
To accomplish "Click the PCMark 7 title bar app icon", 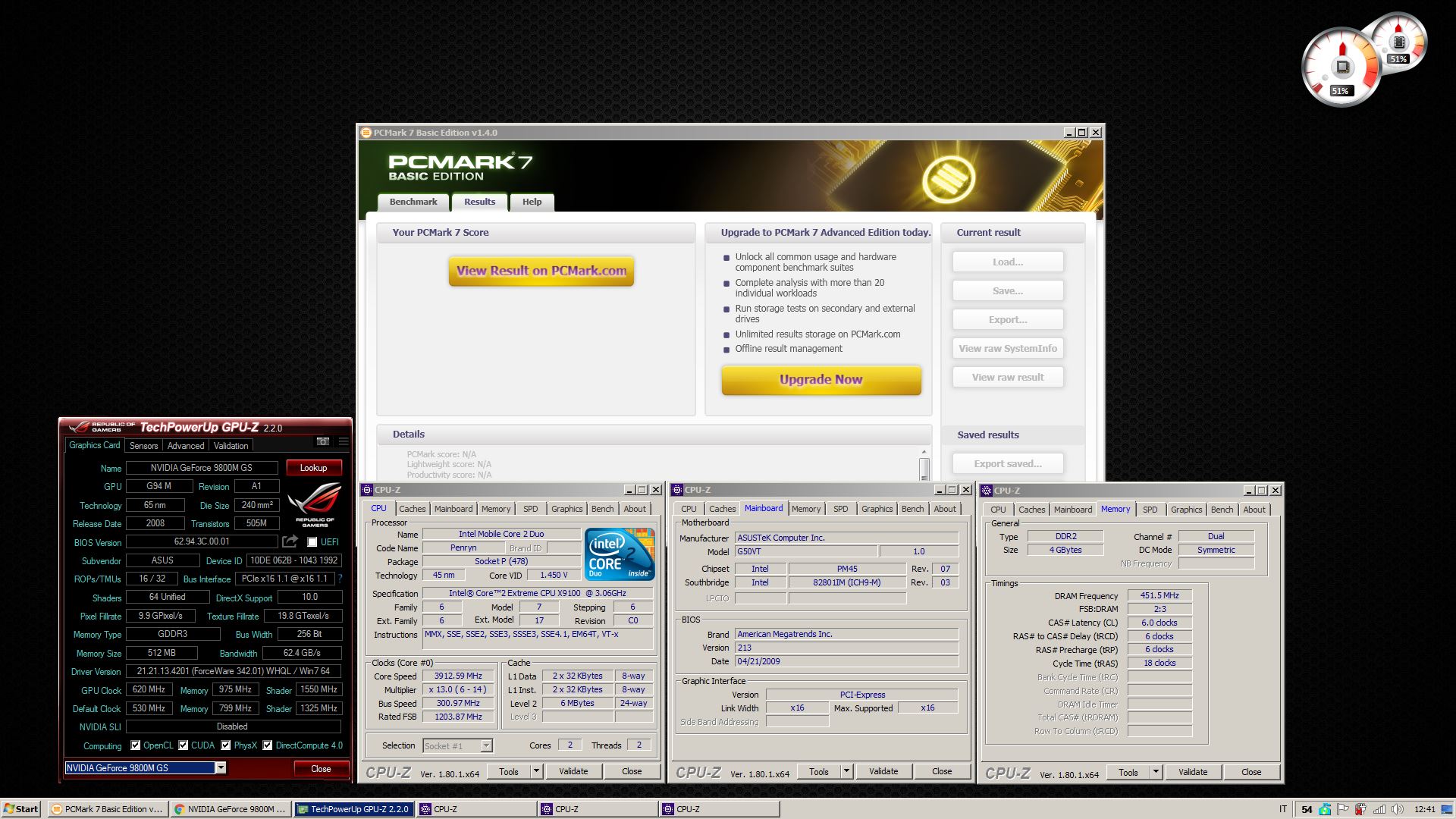I will coord(366,133).
